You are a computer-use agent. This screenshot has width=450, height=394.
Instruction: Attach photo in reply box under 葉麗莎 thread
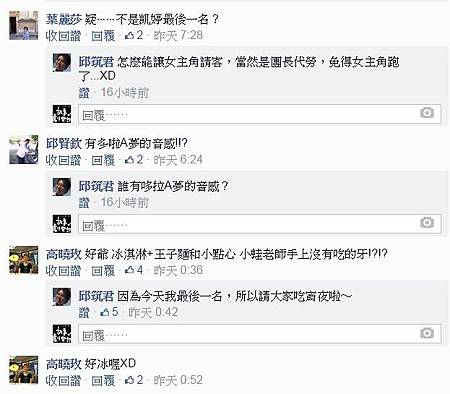coord(427,113)
